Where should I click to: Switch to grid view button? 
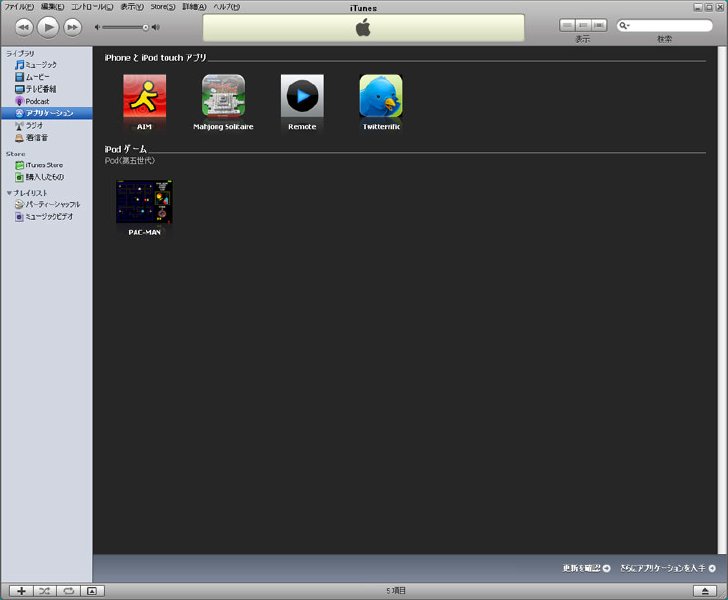(583, 25)
